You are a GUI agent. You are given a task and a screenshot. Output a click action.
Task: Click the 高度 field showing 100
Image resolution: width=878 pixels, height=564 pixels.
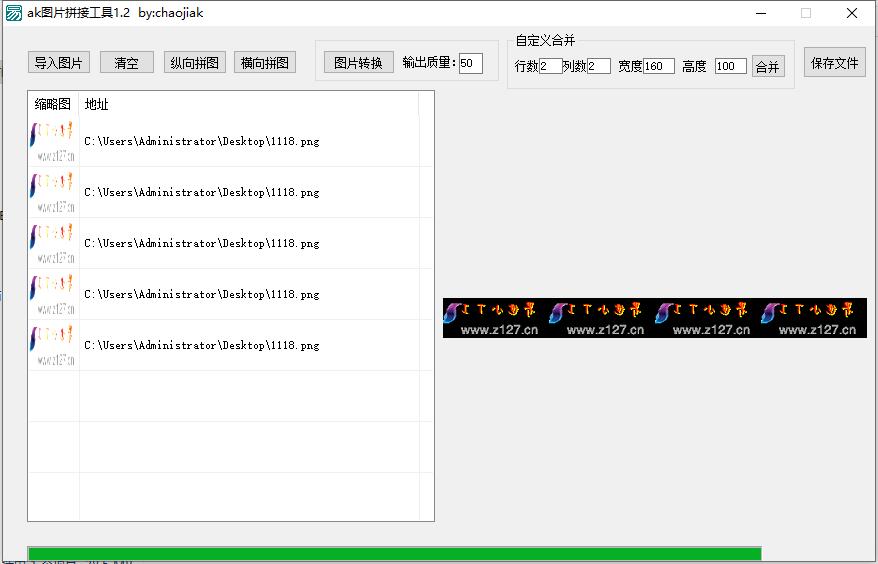(x=730, y=66)
